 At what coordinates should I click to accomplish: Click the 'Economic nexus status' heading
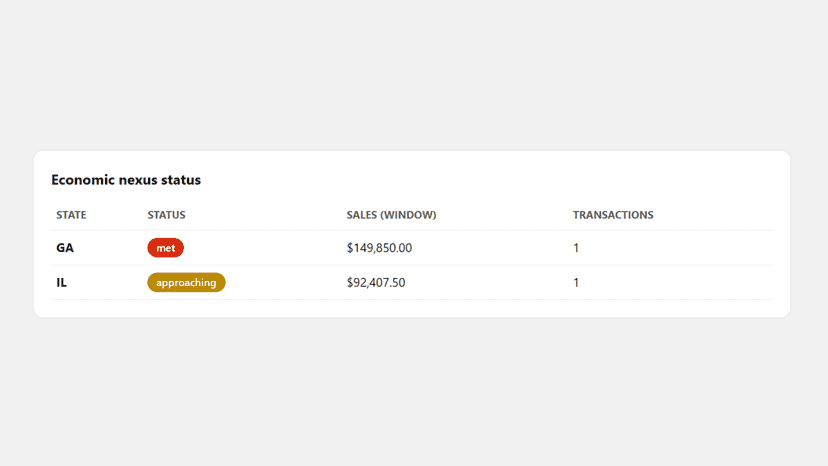point(126,180)
